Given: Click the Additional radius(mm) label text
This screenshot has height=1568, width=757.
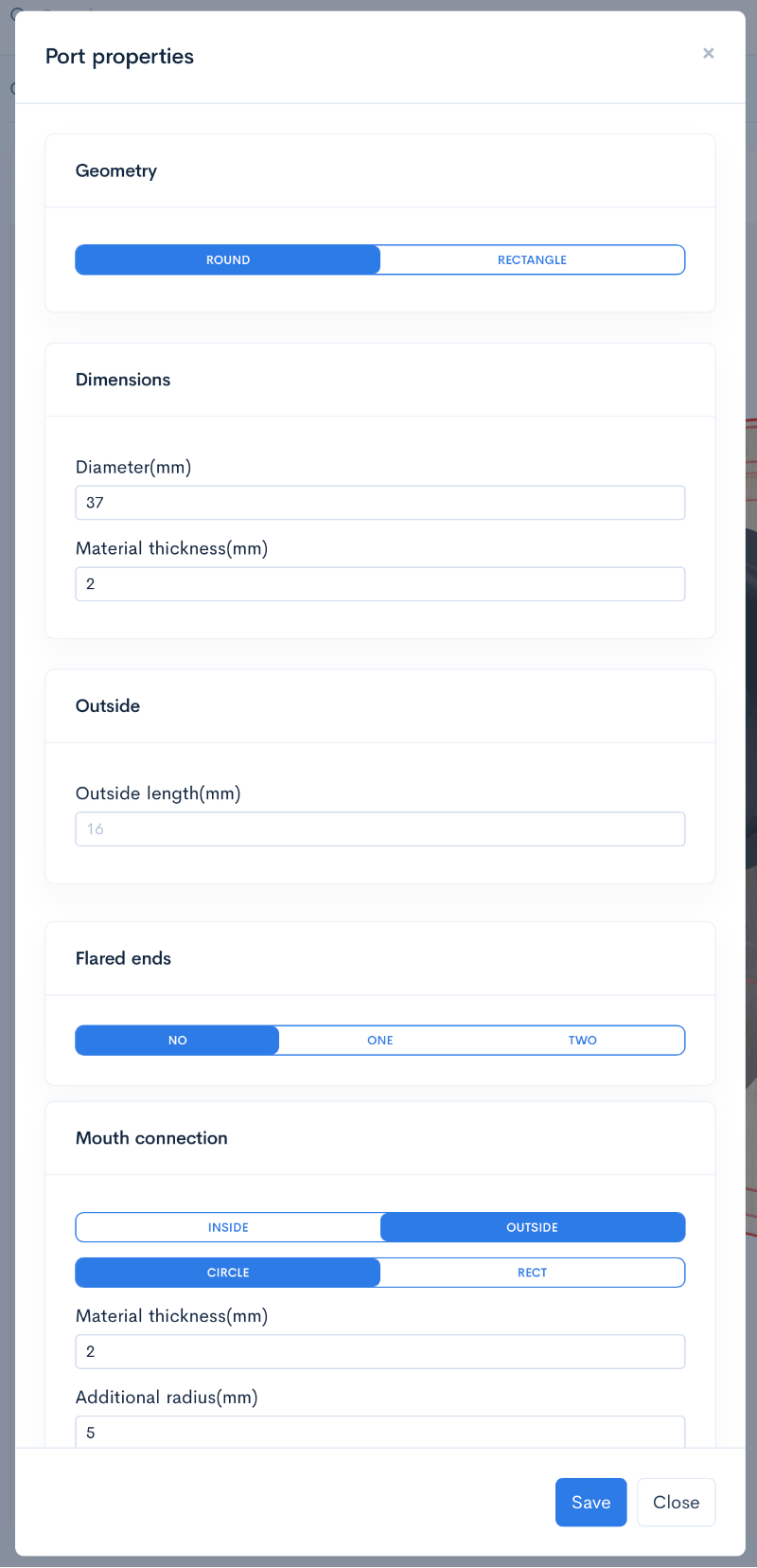Looking at the screenshot, I should pyautogui.click(x=167, y=1398).
